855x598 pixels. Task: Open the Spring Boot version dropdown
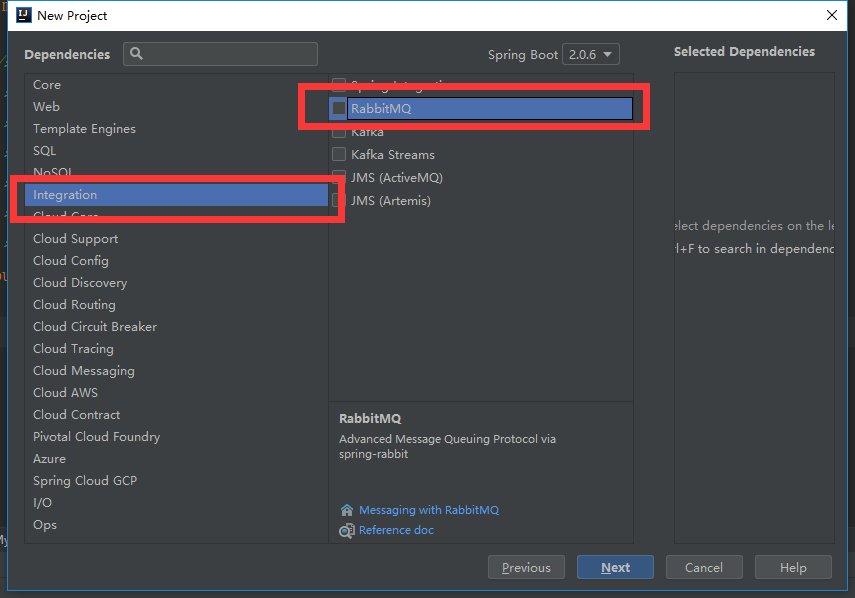point(591,55)
